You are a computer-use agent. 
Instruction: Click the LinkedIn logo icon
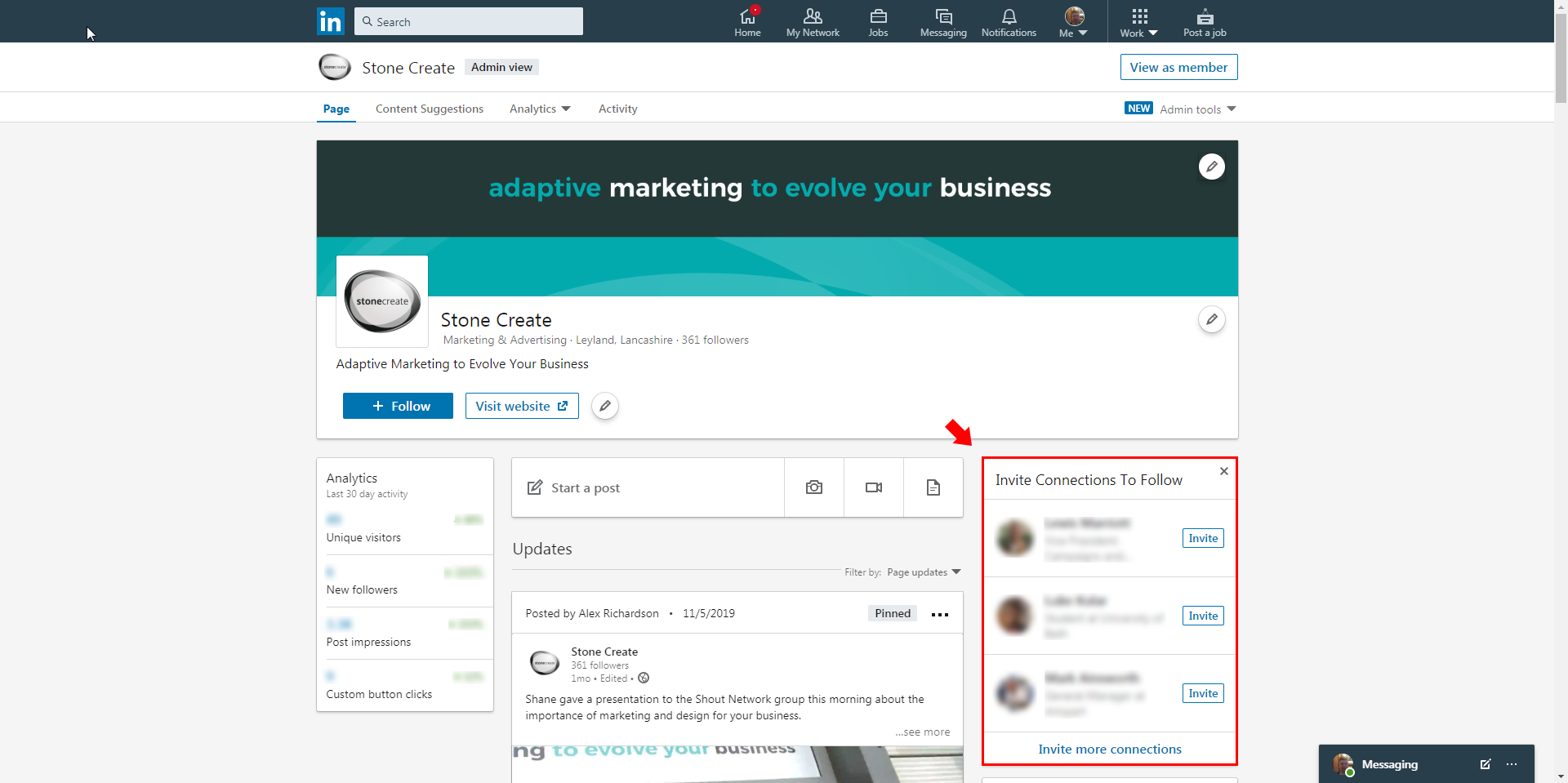click(331, 21)
